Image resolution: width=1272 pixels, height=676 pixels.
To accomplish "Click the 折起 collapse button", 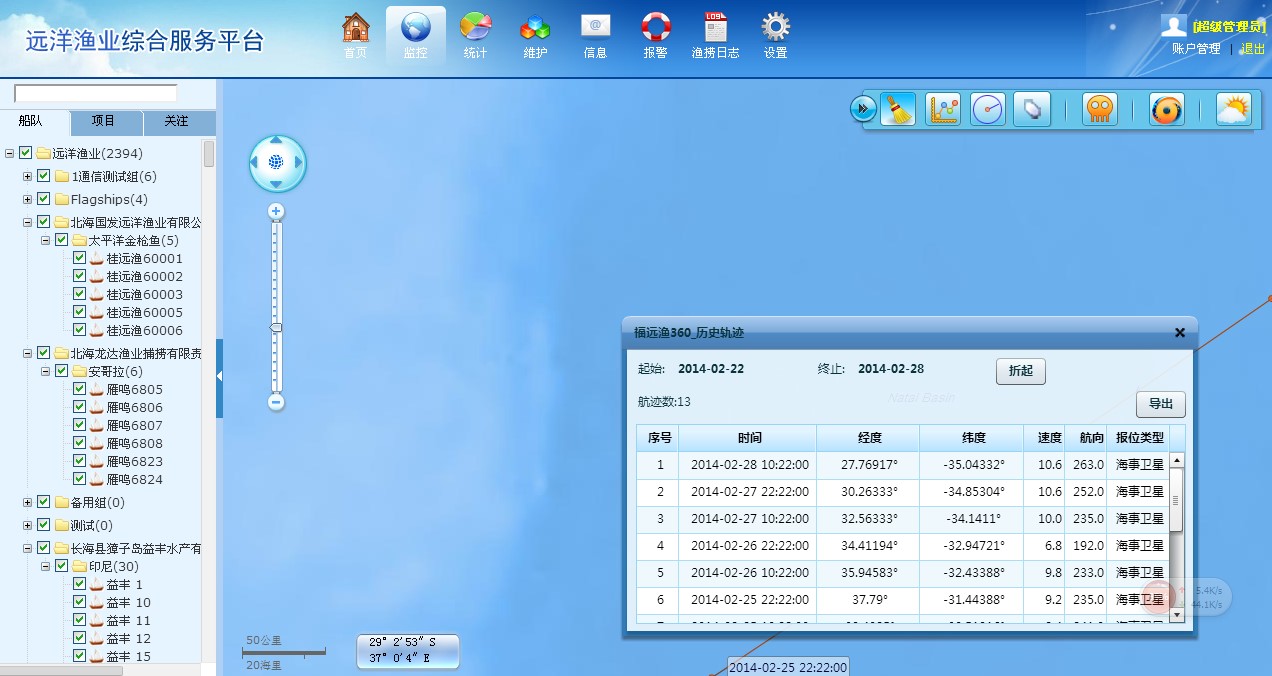I will click(1020, 371).
